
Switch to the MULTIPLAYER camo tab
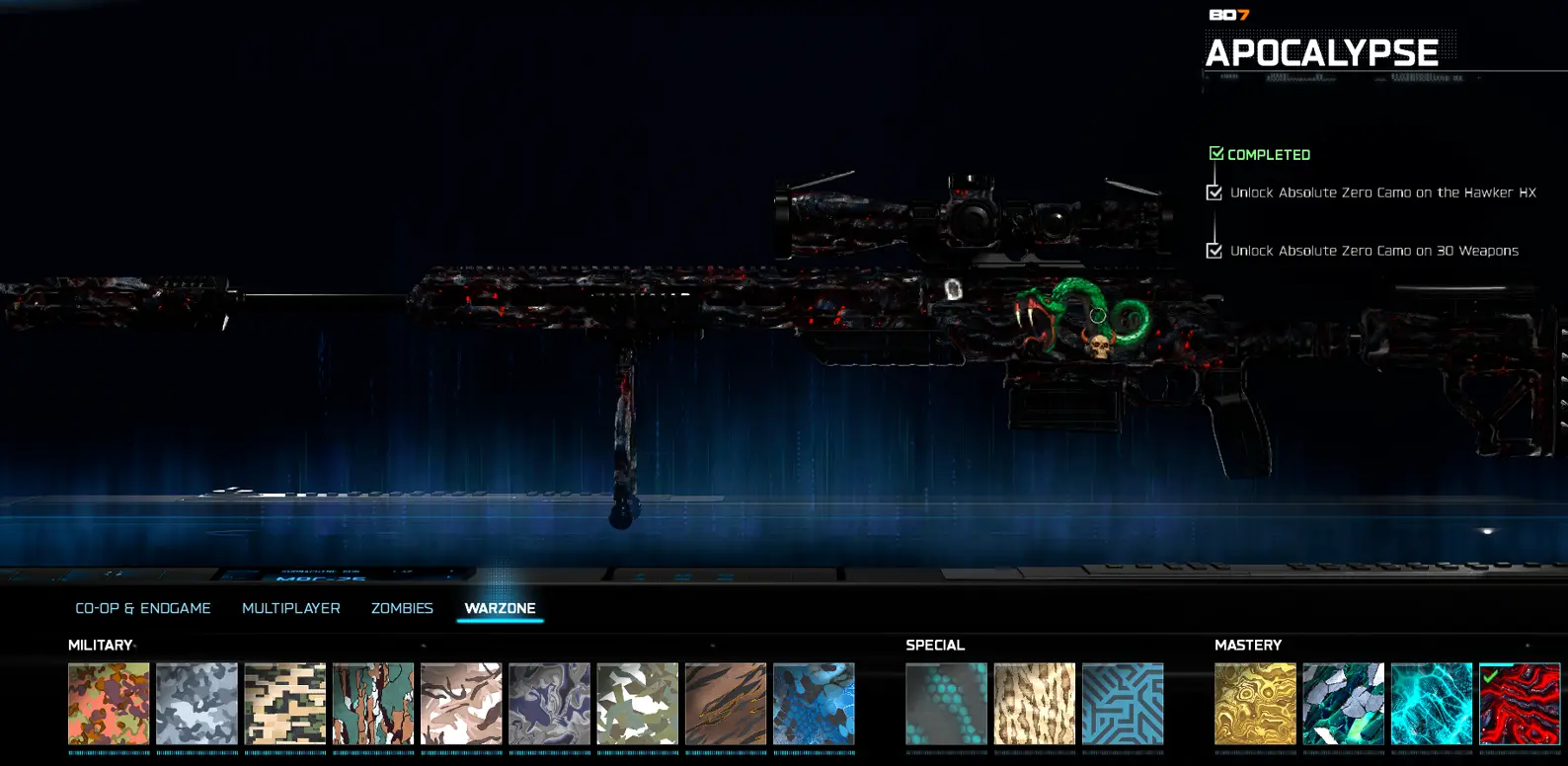pyautogui.click(x=291, y=608)
